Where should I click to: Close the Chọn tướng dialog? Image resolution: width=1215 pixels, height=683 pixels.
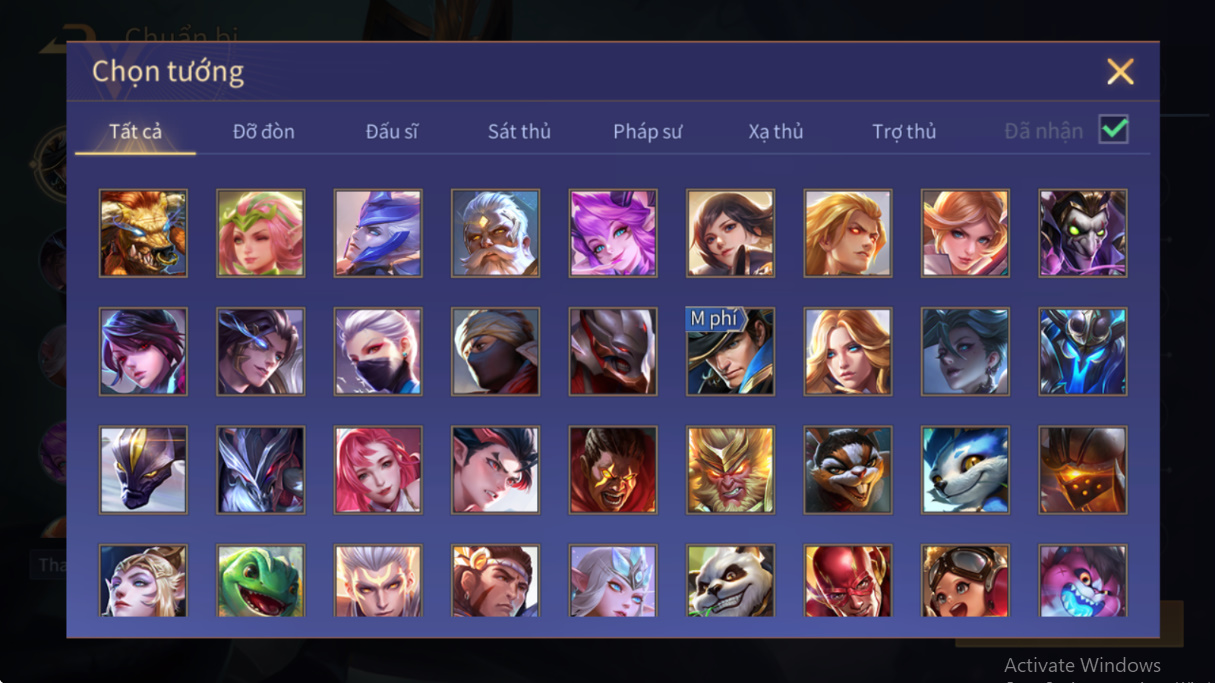pyautogui.click(x=1120, y=71)
